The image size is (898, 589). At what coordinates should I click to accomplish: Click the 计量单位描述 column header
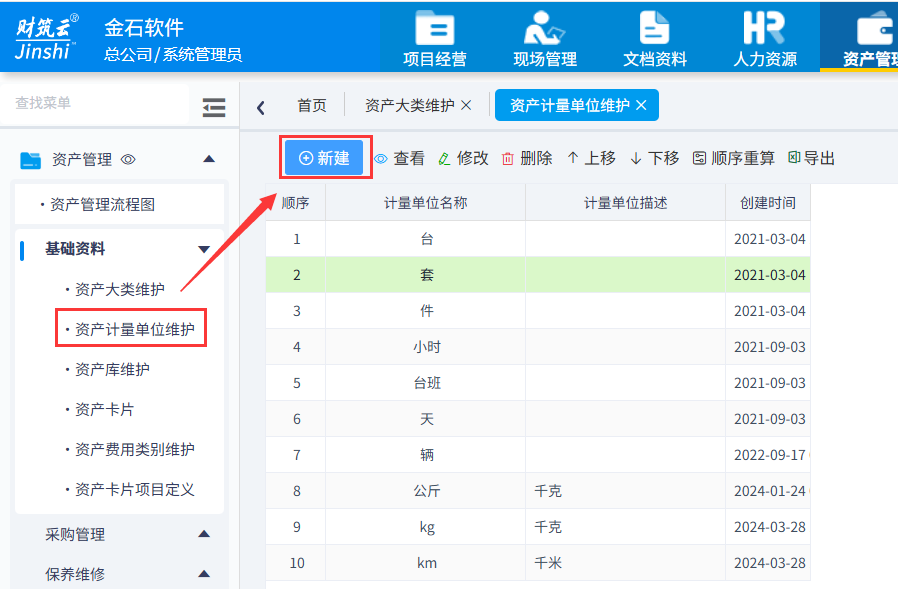pos(625,203)
